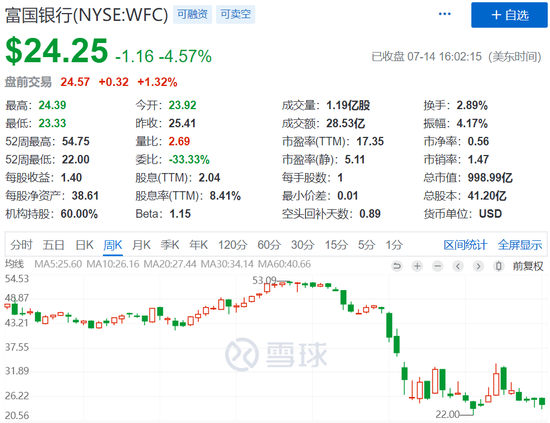The image size is (550, 423).
Task: Shift chart left with the left chevron
Action: 458,266
